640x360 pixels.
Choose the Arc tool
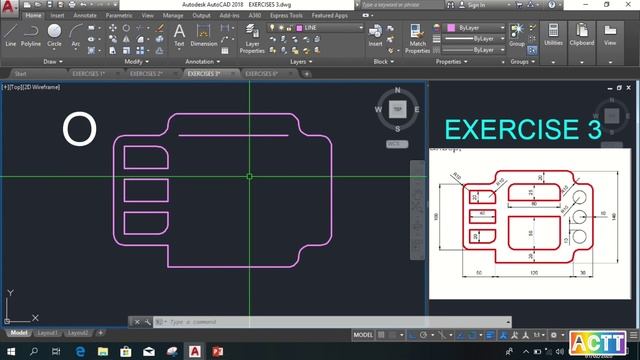tap(76, 36)
